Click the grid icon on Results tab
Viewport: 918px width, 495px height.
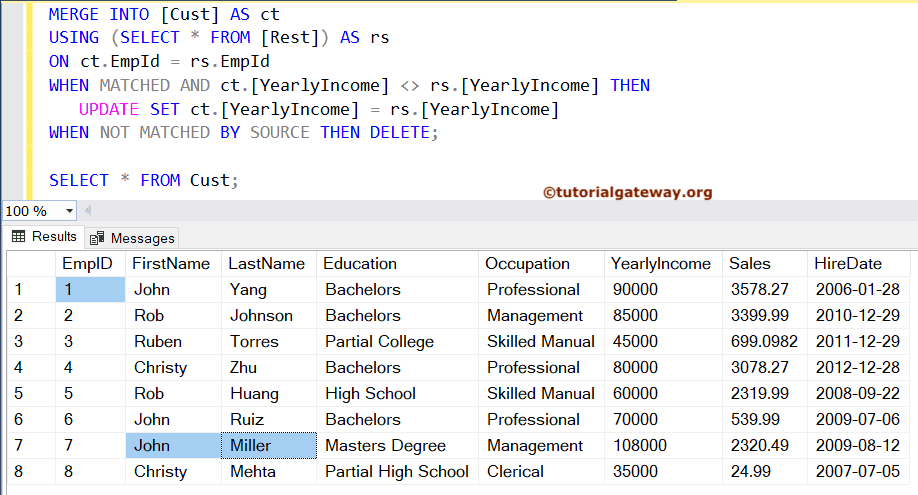pyautogui.click(x=18, y=237)
